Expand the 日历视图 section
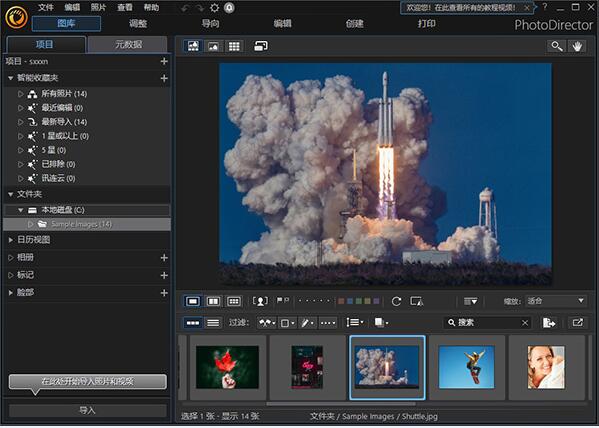 point(11,240)
